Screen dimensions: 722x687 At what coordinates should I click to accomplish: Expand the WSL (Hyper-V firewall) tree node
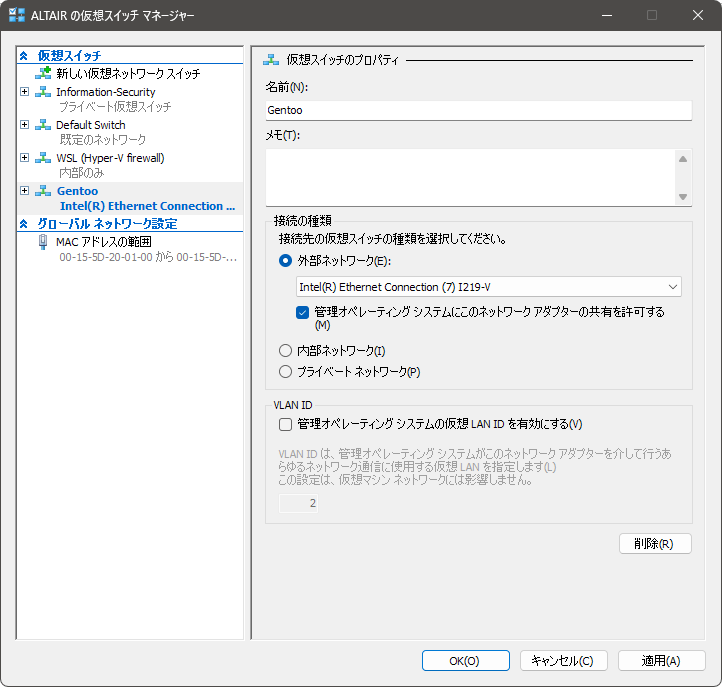[x=24, y=158]
